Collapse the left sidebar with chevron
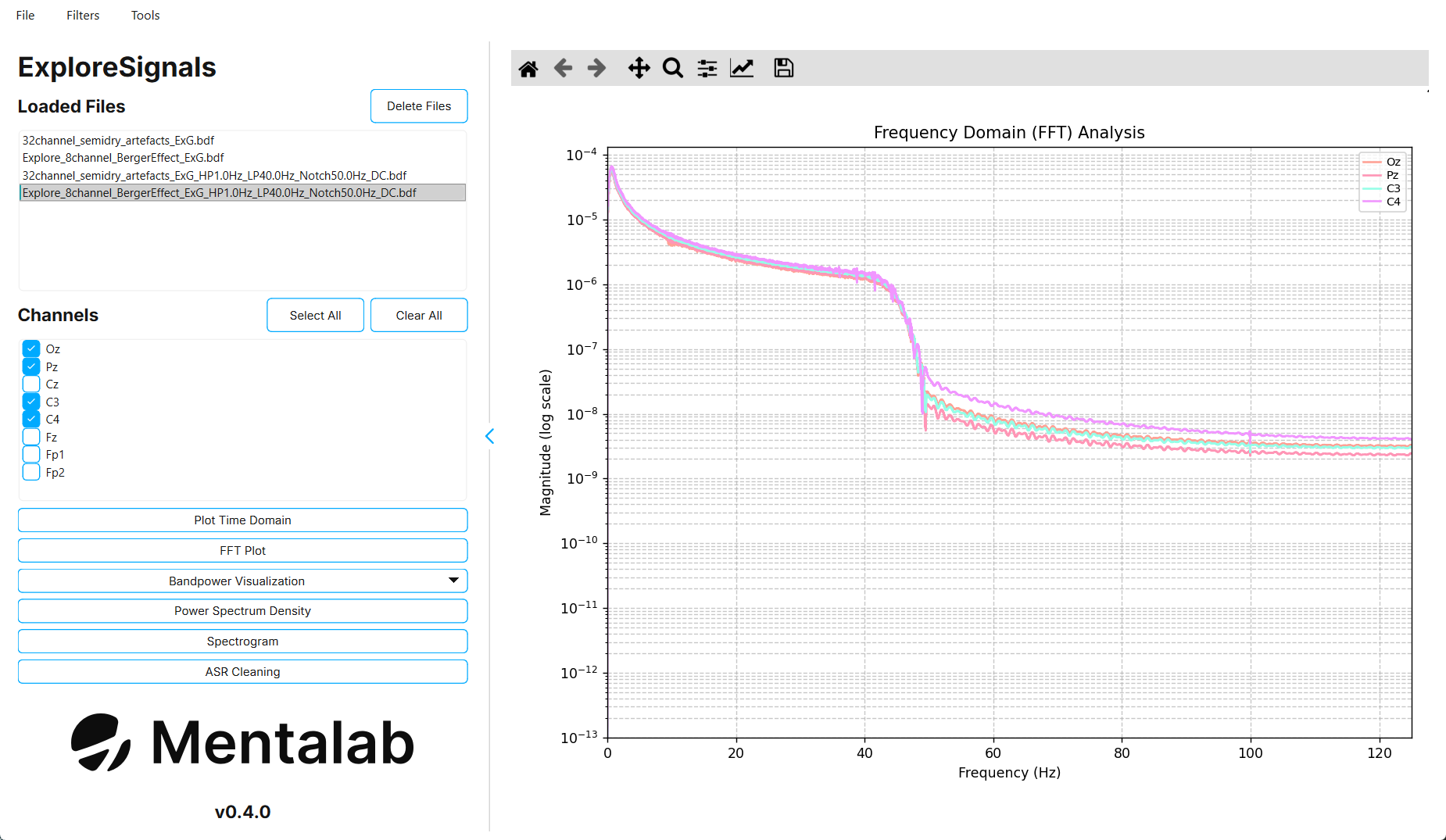The width and height of the screenshot is (1446, 840). pos(490,436)
